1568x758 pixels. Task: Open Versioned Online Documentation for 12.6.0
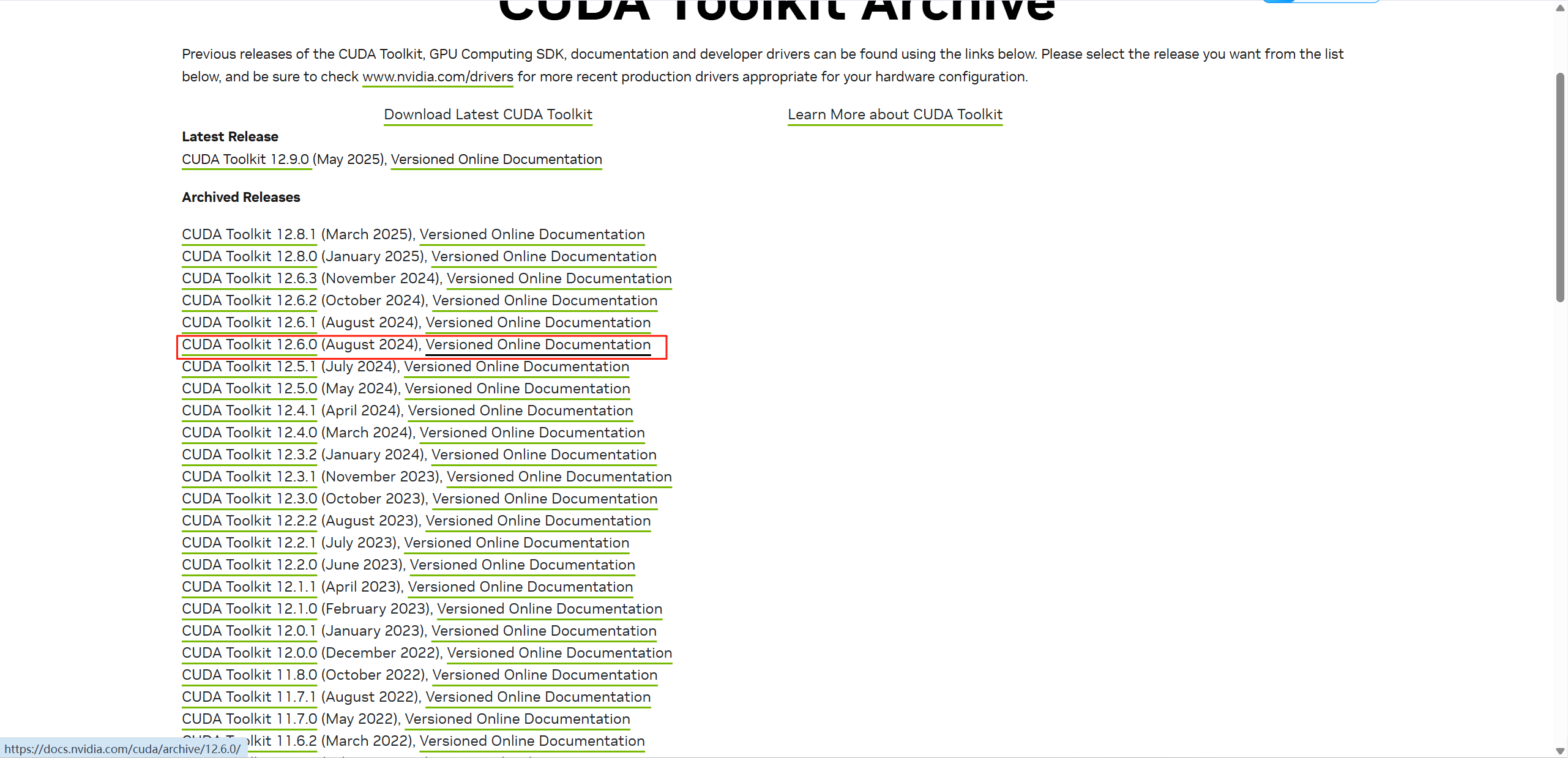pyautogui.click(x=538, y=345)
